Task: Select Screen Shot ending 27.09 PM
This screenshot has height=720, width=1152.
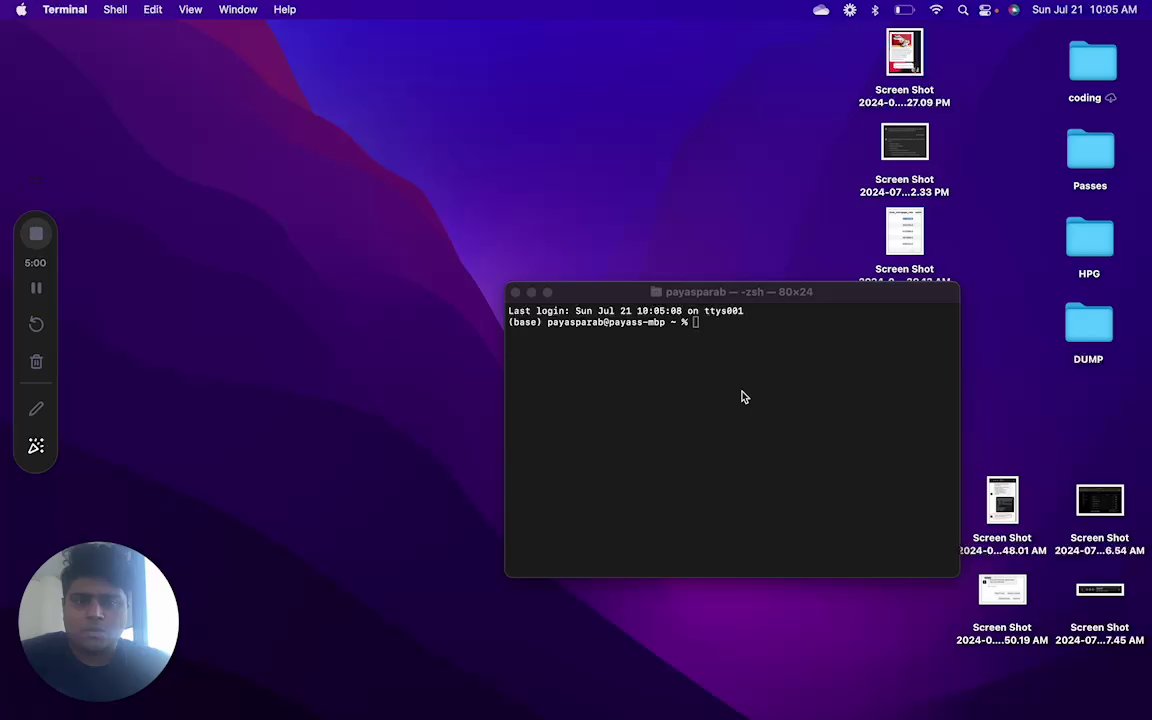Action: [904, 68]
